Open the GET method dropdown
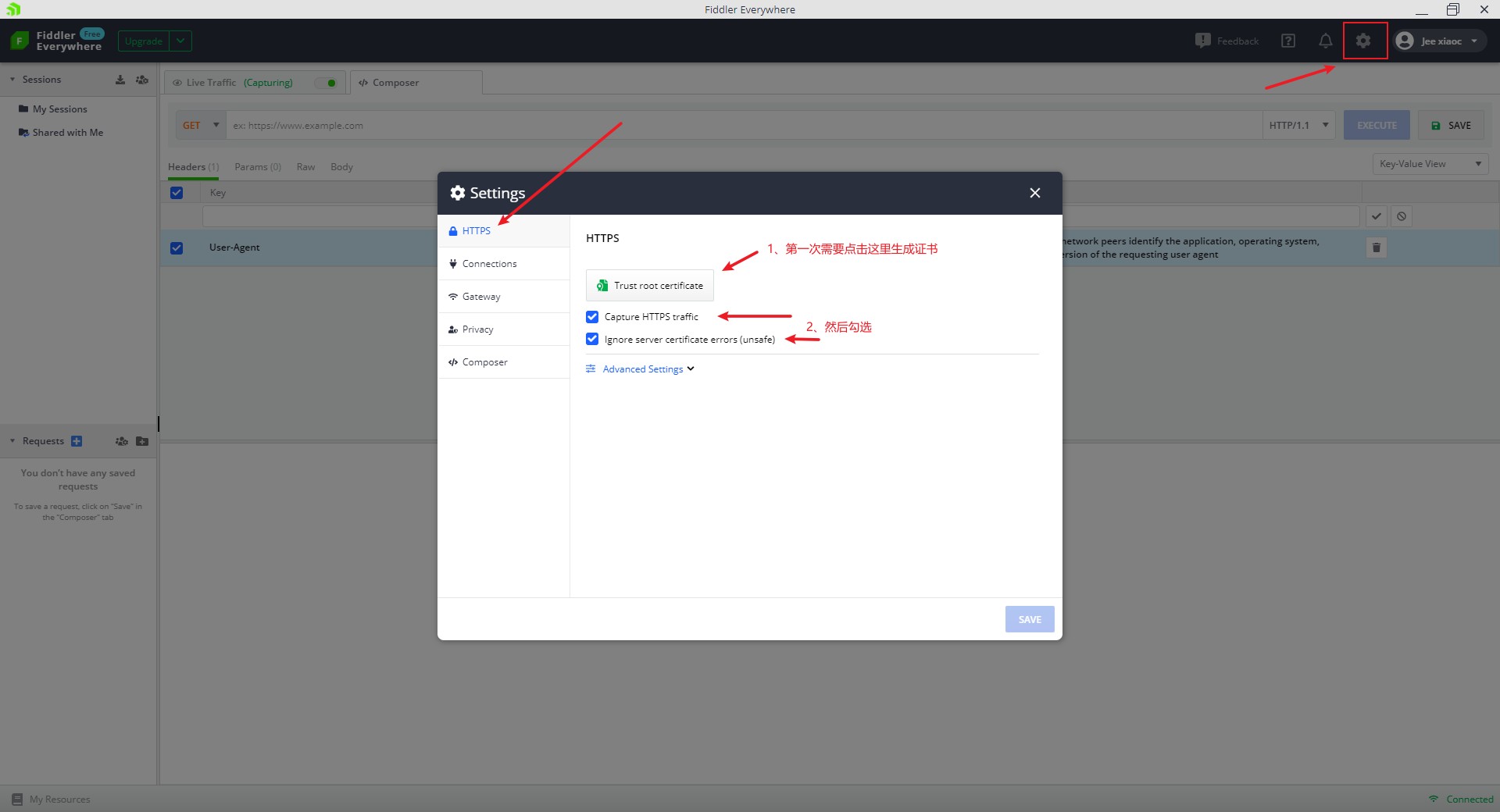Screen dimensions: 1500x812 (x=201, y=125)
